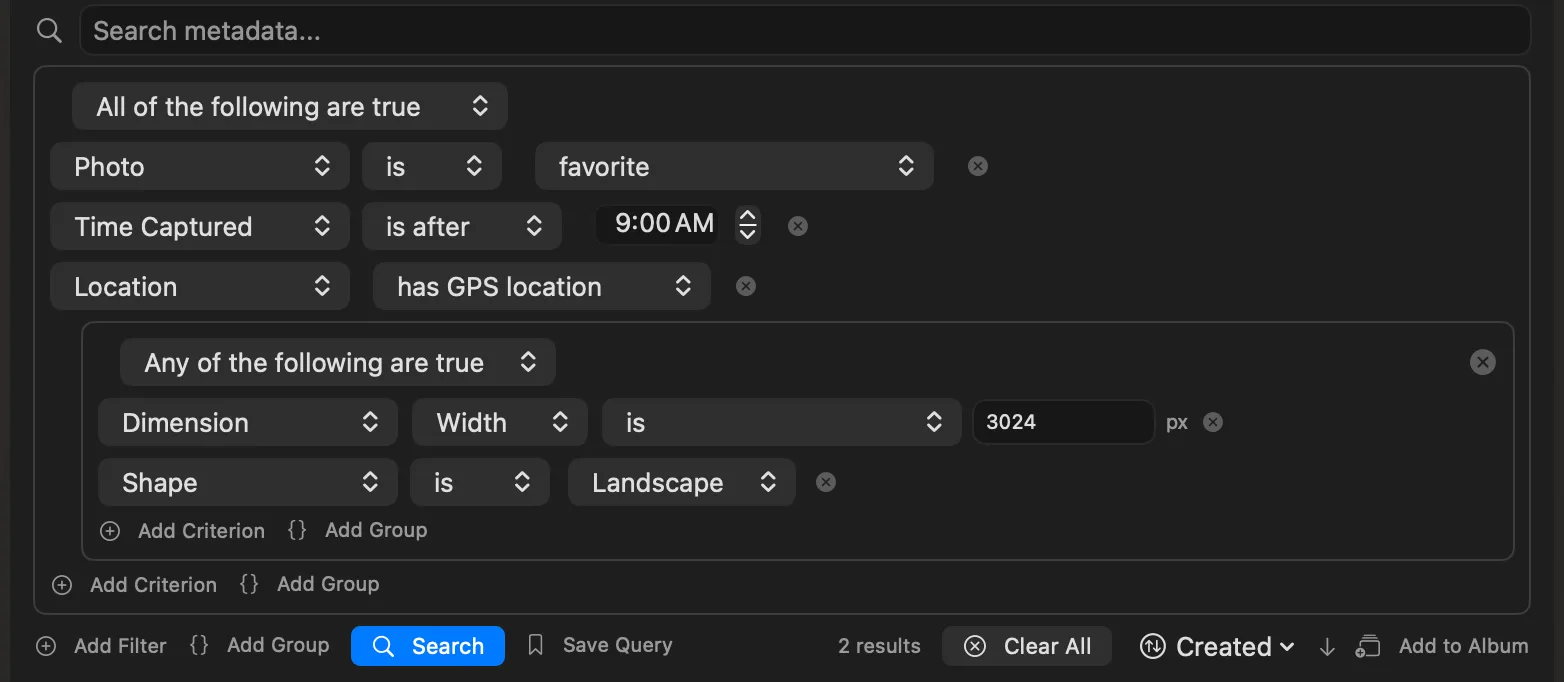Remove the Photo is favorite criterion
This screenshot has height=682, width=1564.
(978, 166)
